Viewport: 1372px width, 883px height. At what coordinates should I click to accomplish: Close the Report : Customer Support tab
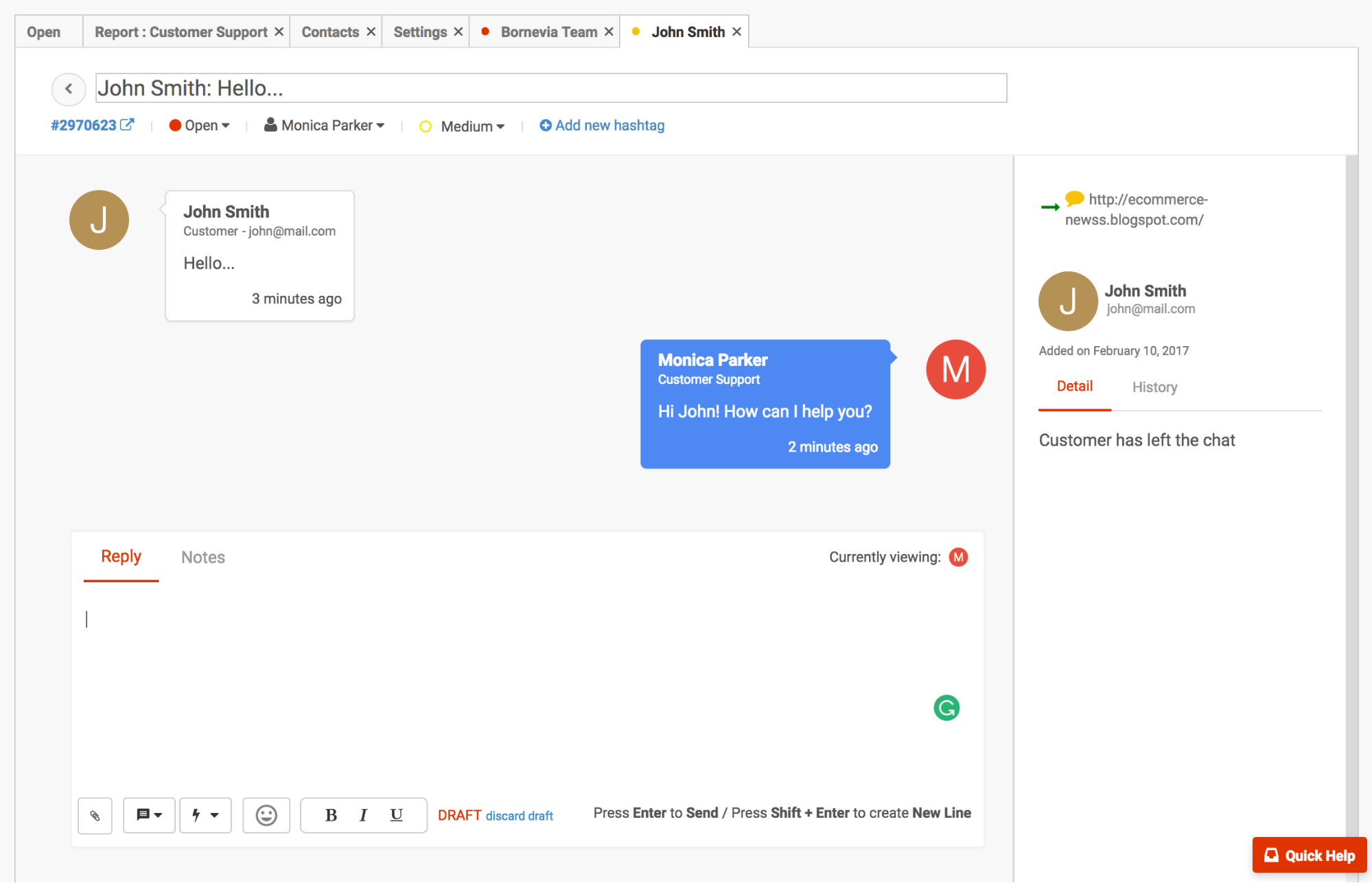(x=279, y=32)
